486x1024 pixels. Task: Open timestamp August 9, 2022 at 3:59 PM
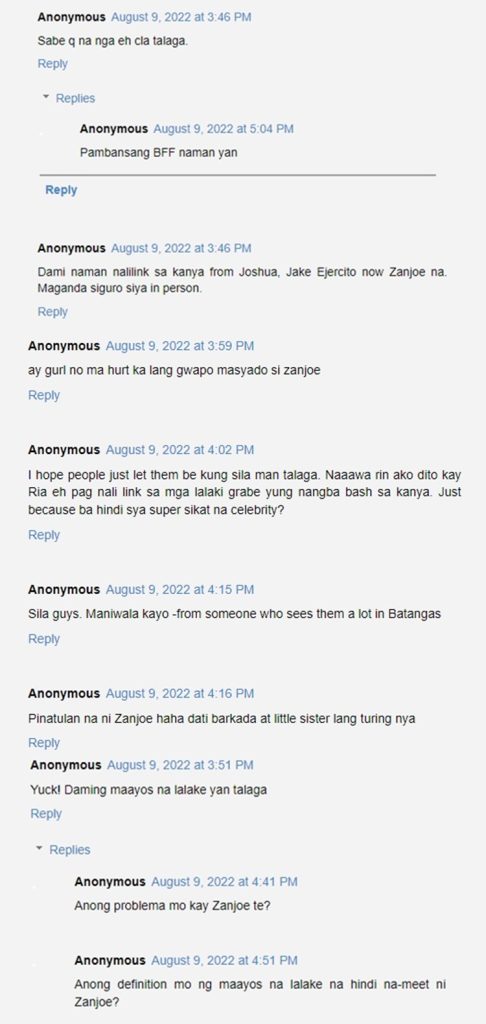(180, 346)
